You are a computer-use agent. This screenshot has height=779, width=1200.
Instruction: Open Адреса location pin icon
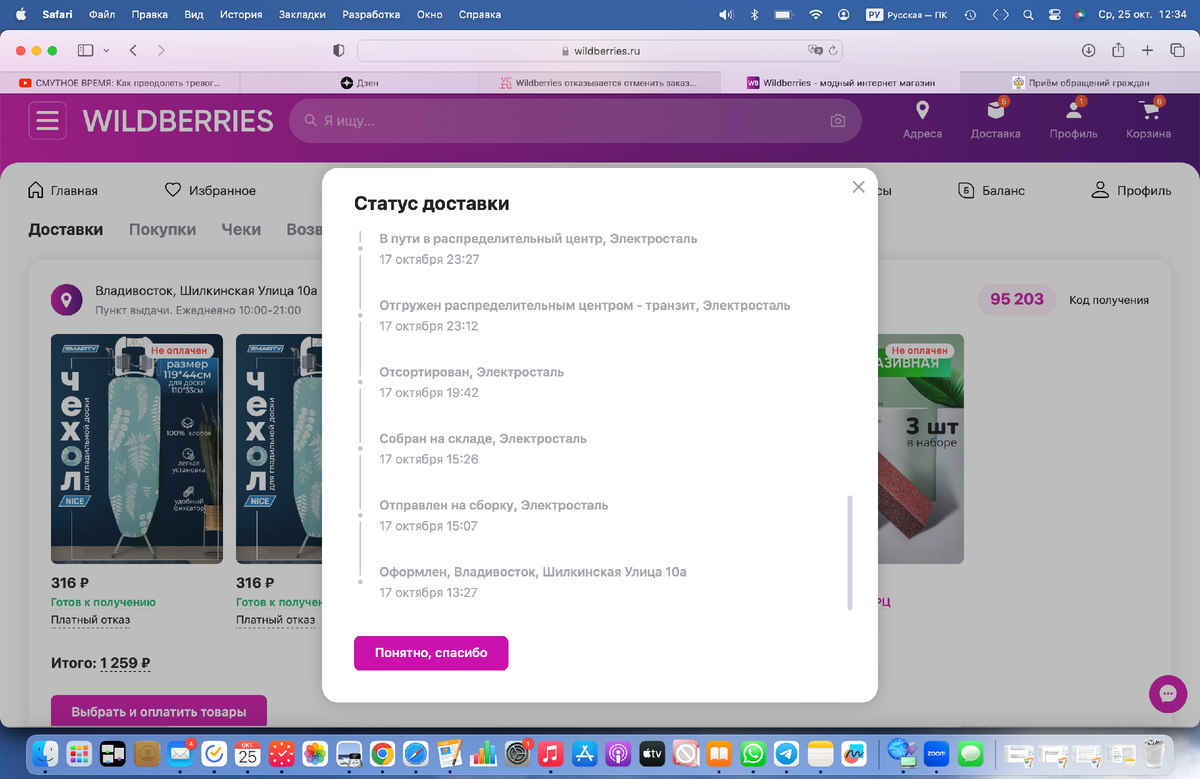pos(922,110)
